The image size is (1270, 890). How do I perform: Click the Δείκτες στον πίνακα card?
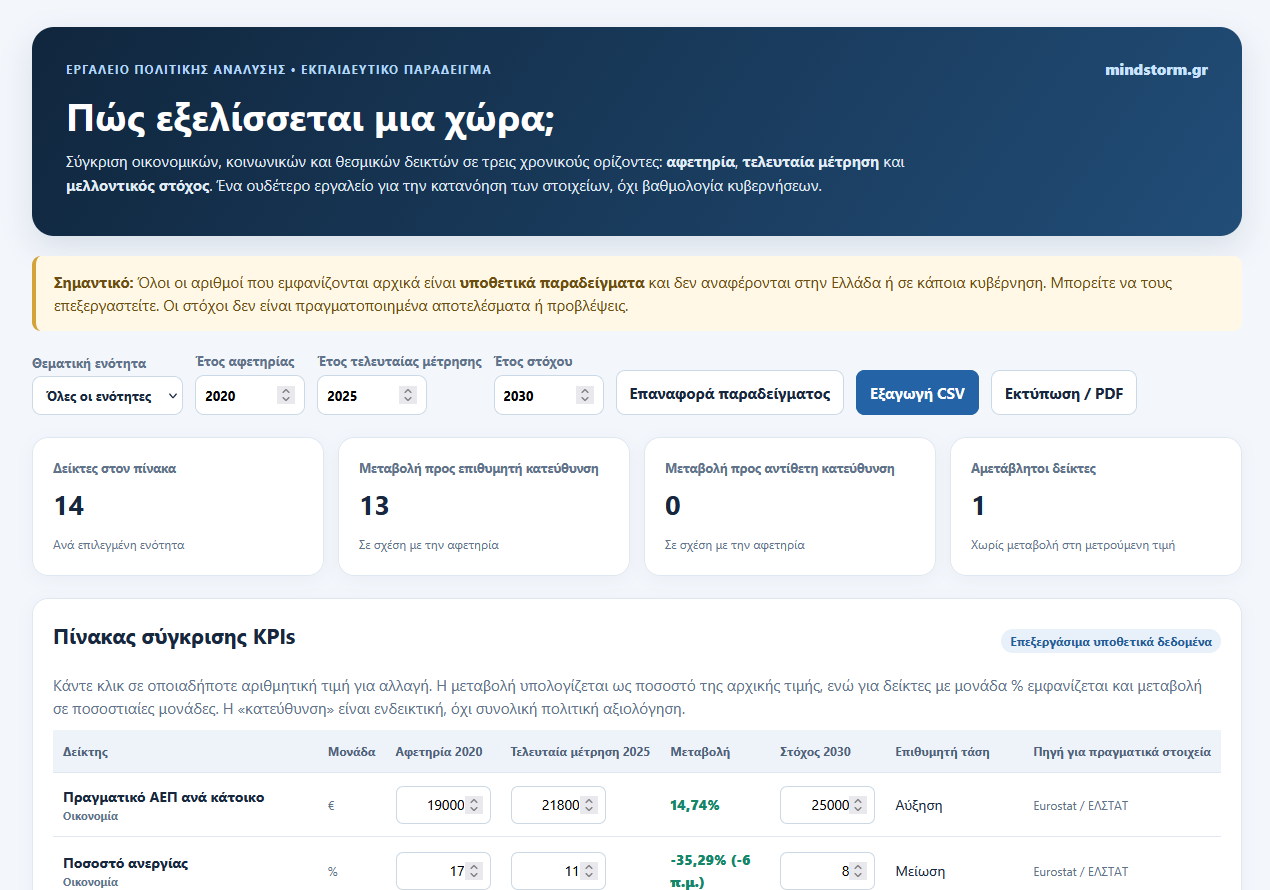click(178, 506)
